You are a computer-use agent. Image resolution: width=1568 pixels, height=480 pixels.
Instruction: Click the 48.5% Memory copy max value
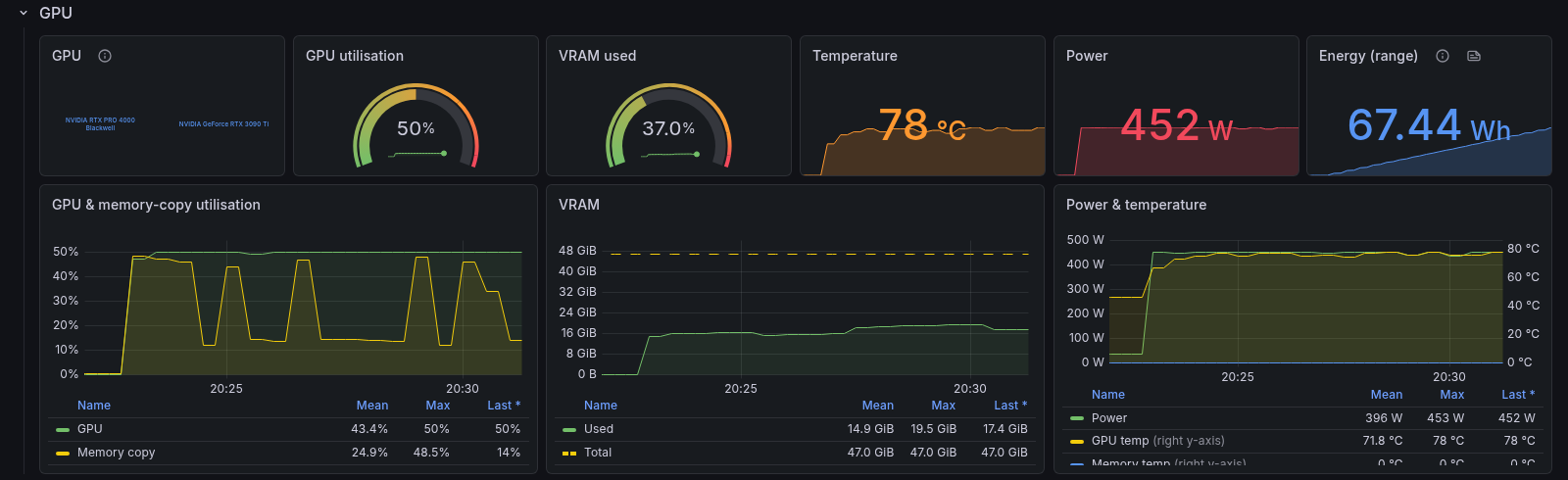click(x=431, y=453)
